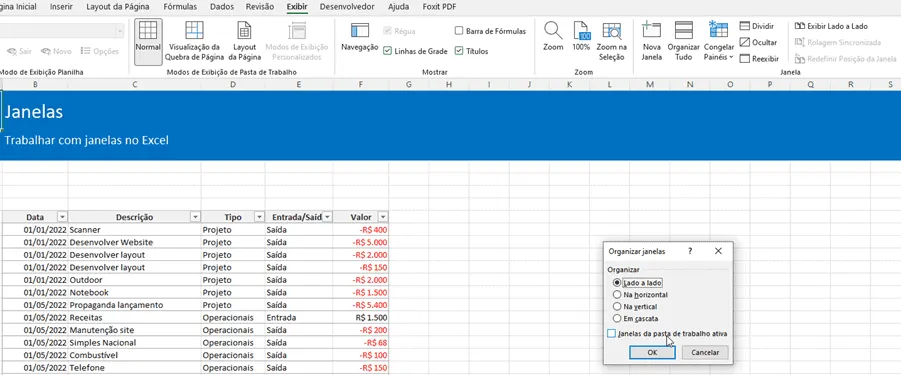
Task: Click value cell -R$ 68
Action: [x=361, y=342]
